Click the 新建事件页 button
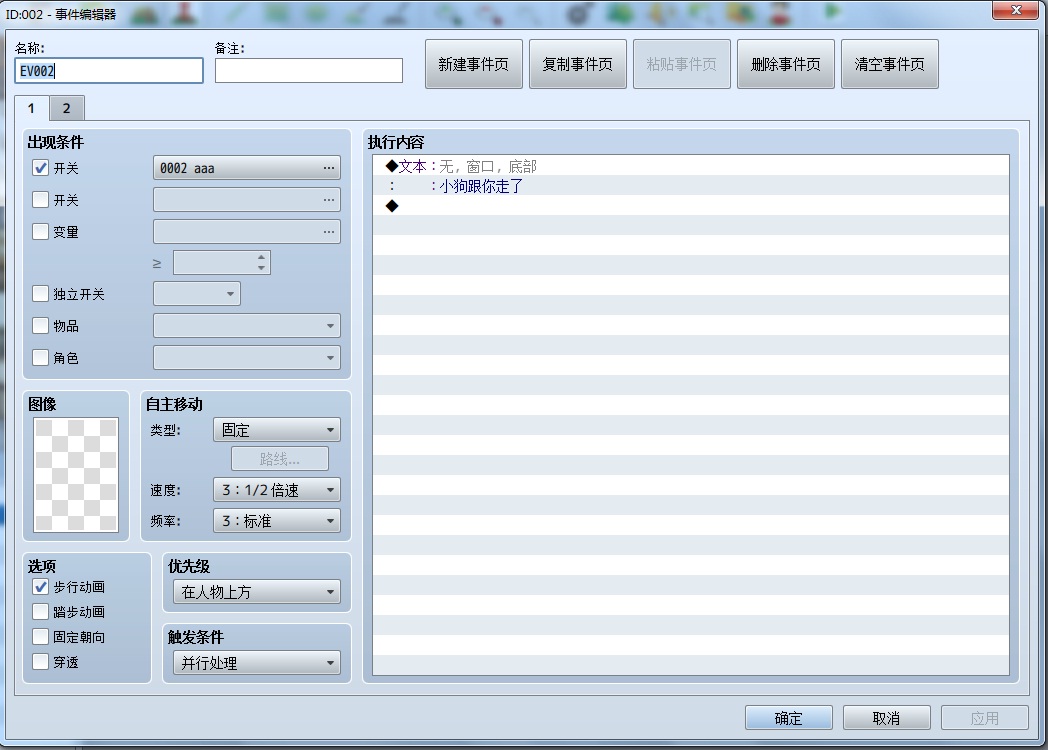The width and height of the screenshot is (1048, 750). click(x=474, y=64)
